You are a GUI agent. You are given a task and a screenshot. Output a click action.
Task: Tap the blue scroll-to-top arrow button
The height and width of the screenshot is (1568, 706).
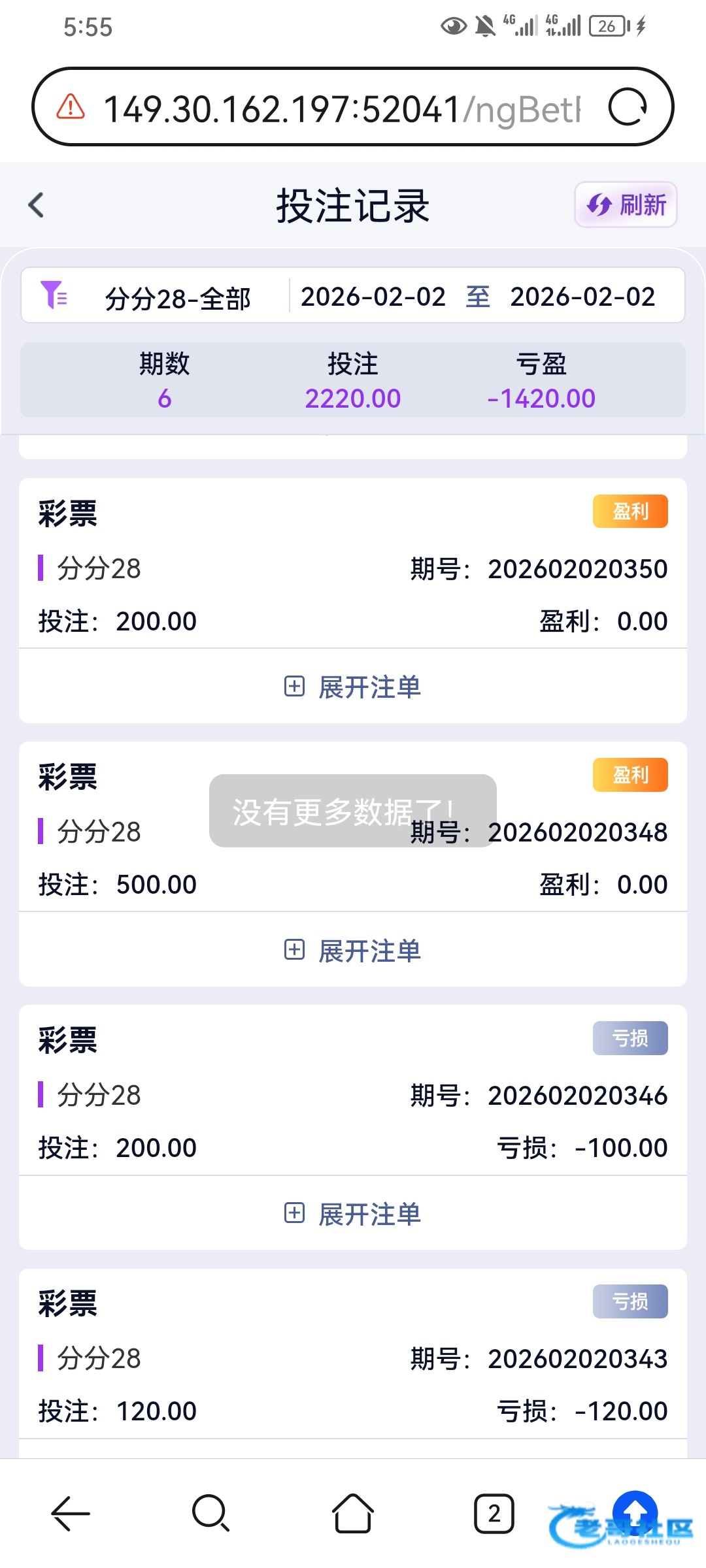tap(634, 1511)
